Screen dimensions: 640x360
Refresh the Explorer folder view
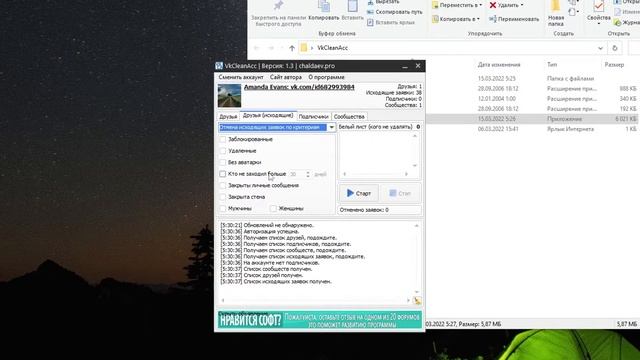tap(615, 48)
